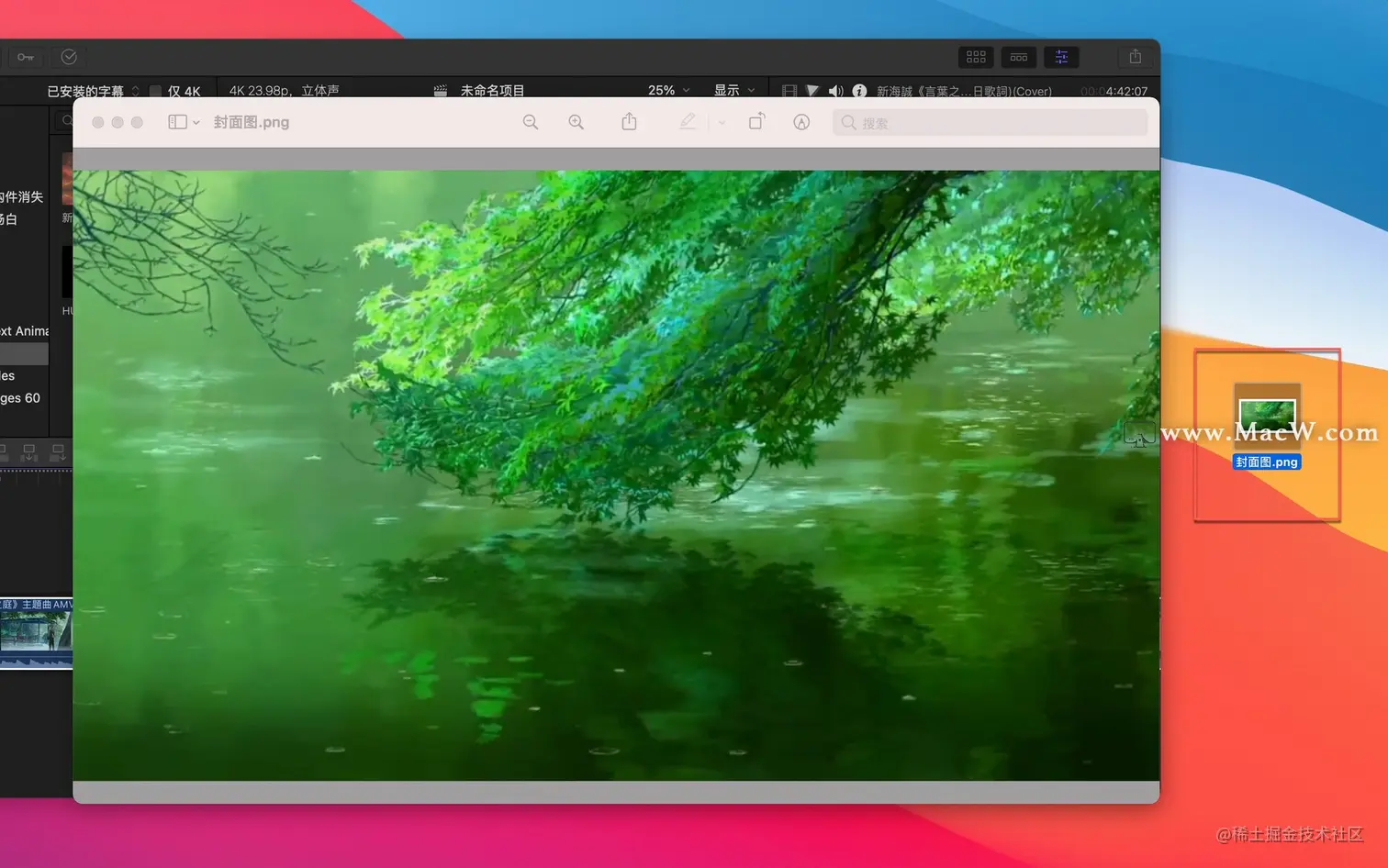This screenshot has height=868, width=1388.
Task: Toggle the timeline layout icon in Final Cut
Action: pos(1019,57)
